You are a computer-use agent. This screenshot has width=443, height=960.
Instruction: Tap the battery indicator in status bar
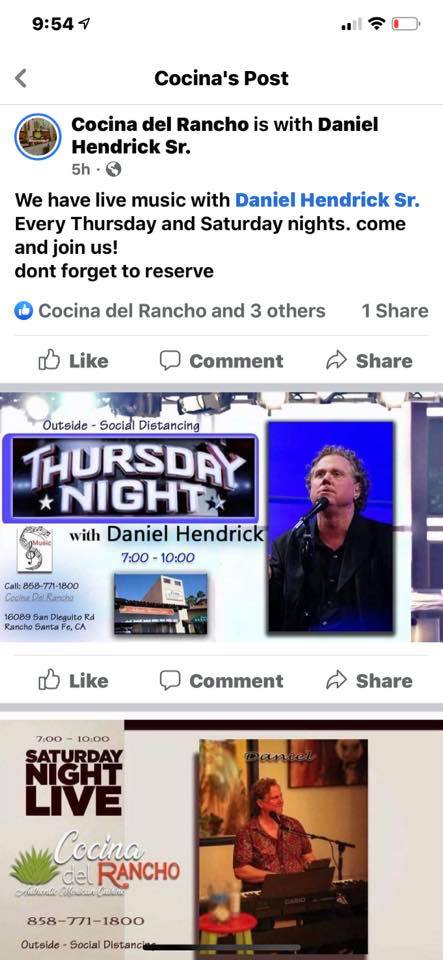pyautogui.click(x=406, y=24)
